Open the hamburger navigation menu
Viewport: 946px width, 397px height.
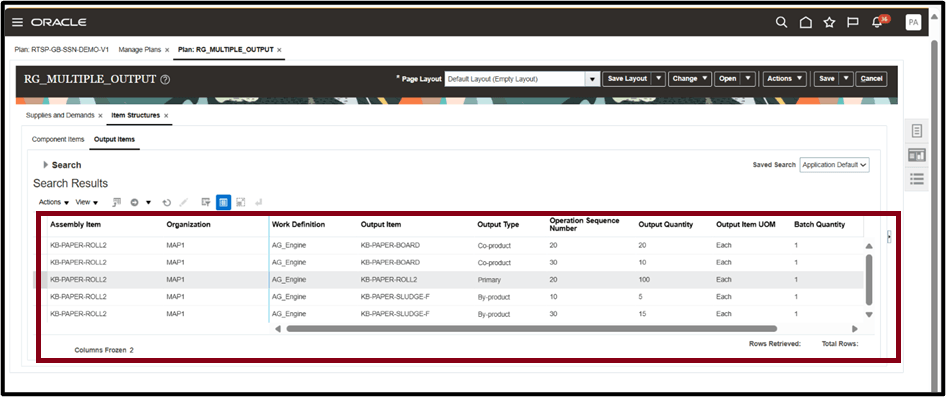pyautogui.click(x=17, y=22)
